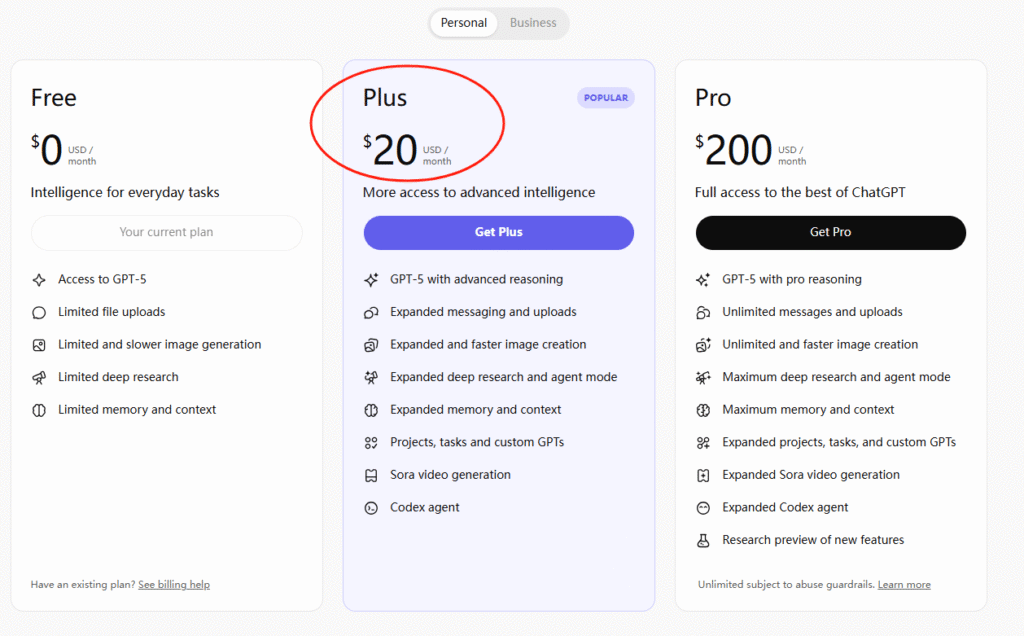Click the Plus plan title
This screenshot has height=636, width=1024.
(385, 98)
